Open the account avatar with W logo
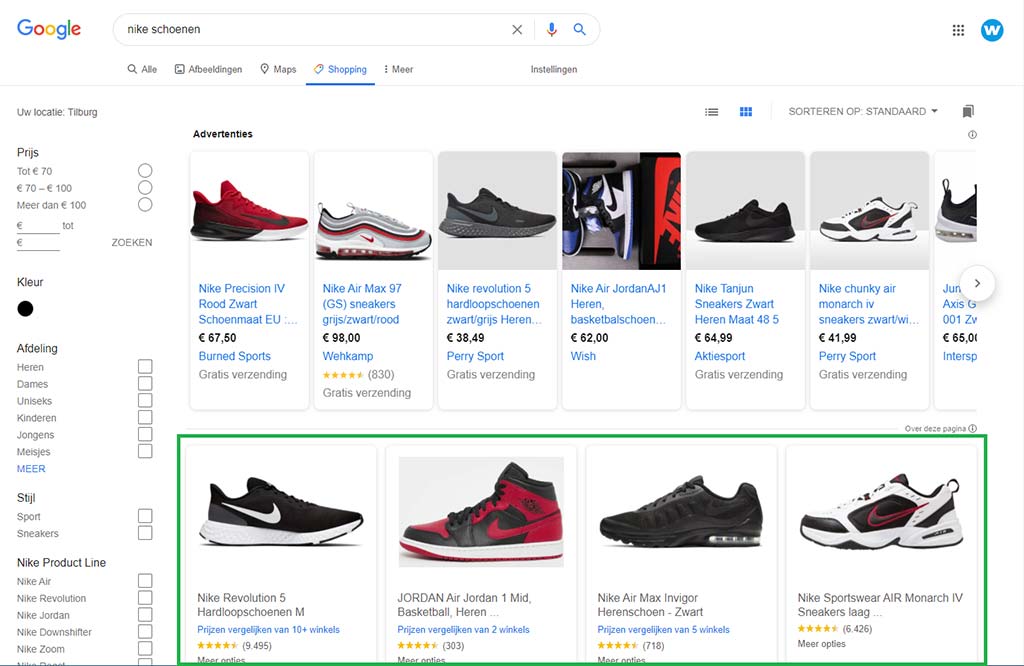The width and height of the screenshot is (1024, 666). point(992,30)
